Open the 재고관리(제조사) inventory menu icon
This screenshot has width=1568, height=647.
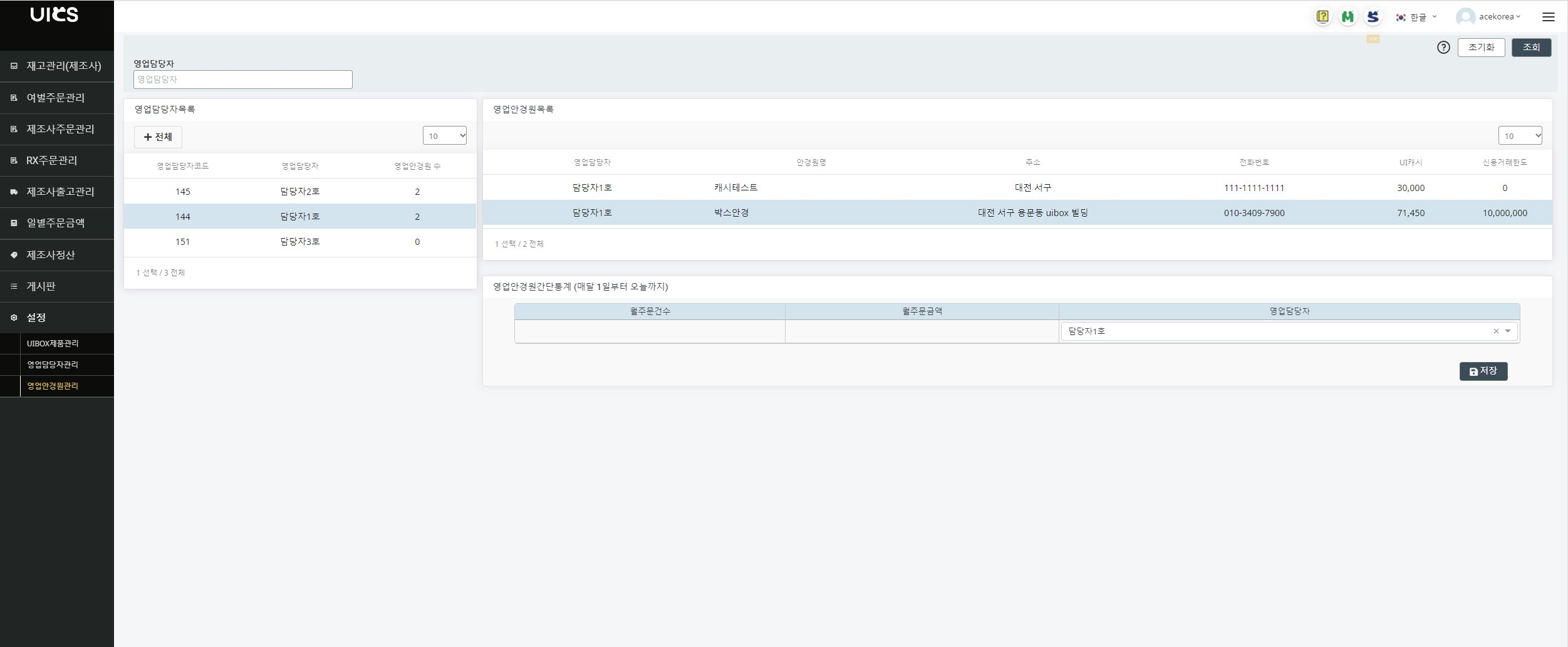point(14,66)
